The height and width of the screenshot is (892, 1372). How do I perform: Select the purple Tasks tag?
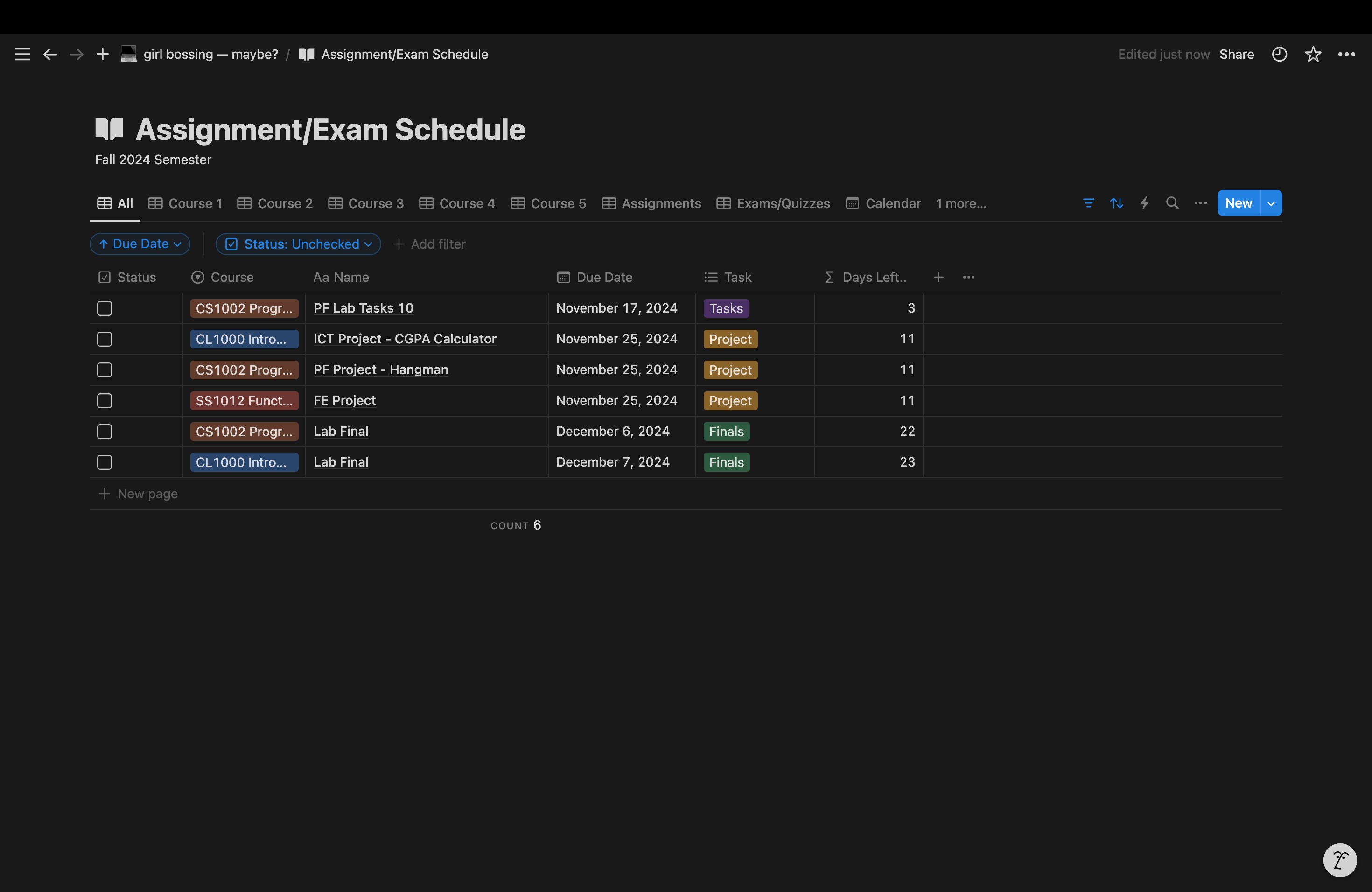coord(726,308)
